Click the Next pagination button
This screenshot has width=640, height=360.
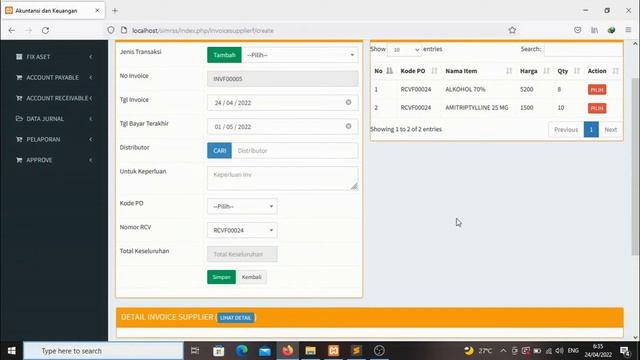(x=611, y=129)
